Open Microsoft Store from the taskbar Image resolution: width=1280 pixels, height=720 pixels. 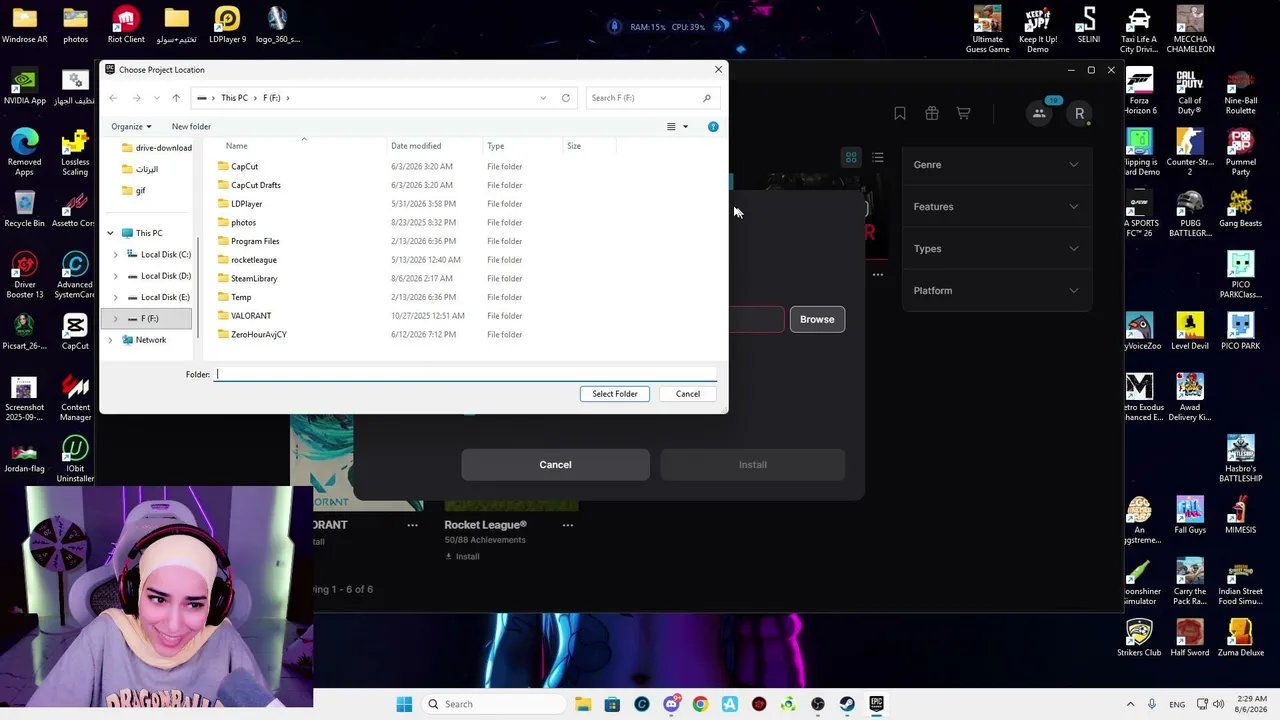pos(612,705)
